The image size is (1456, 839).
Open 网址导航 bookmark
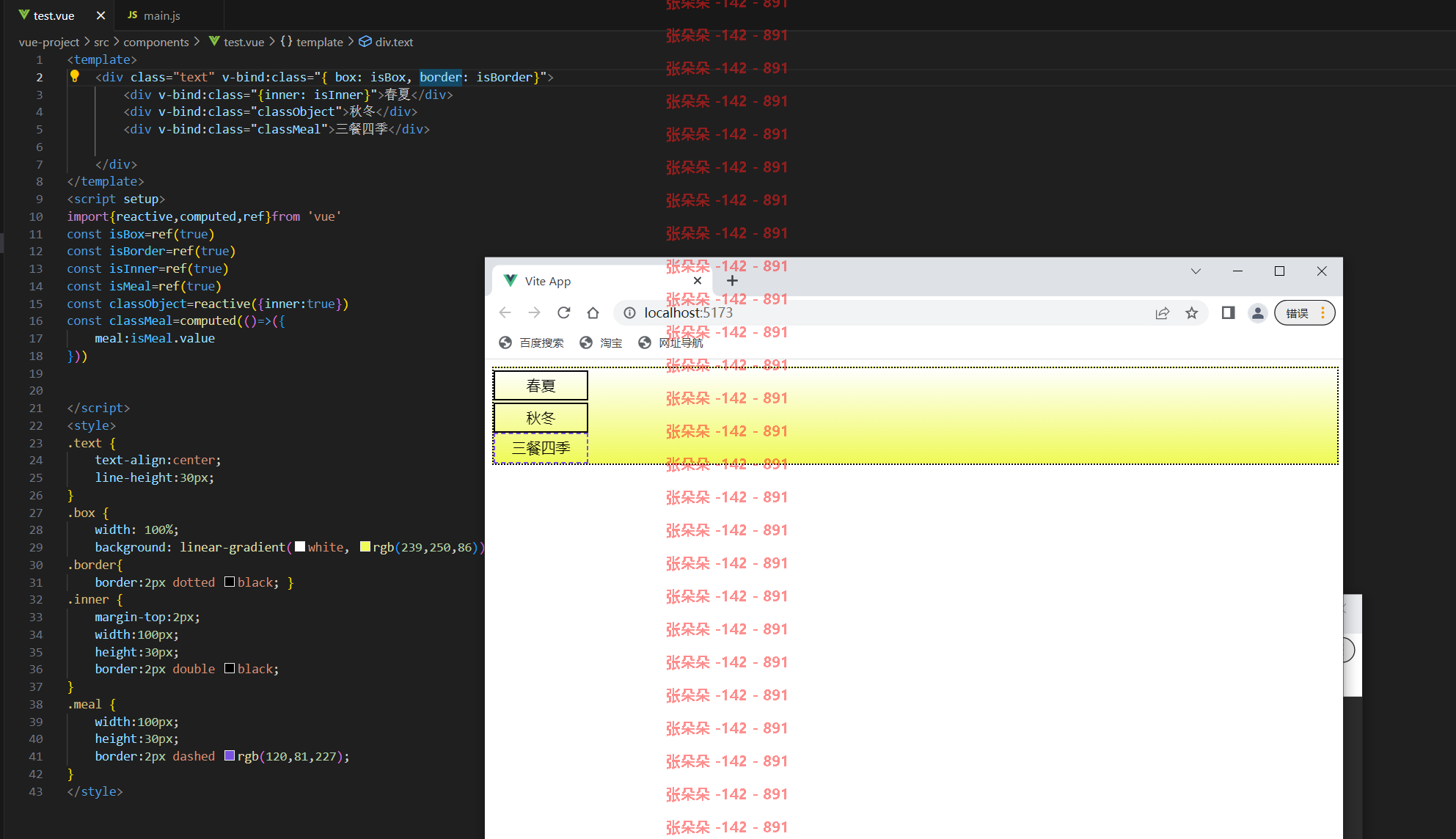[670, 342]
